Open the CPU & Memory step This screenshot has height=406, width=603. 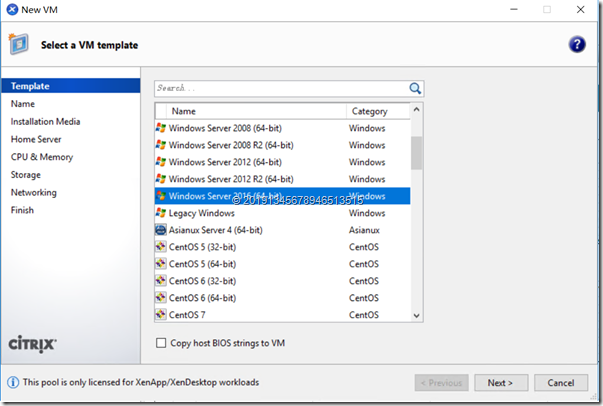(x=41, y=157)
